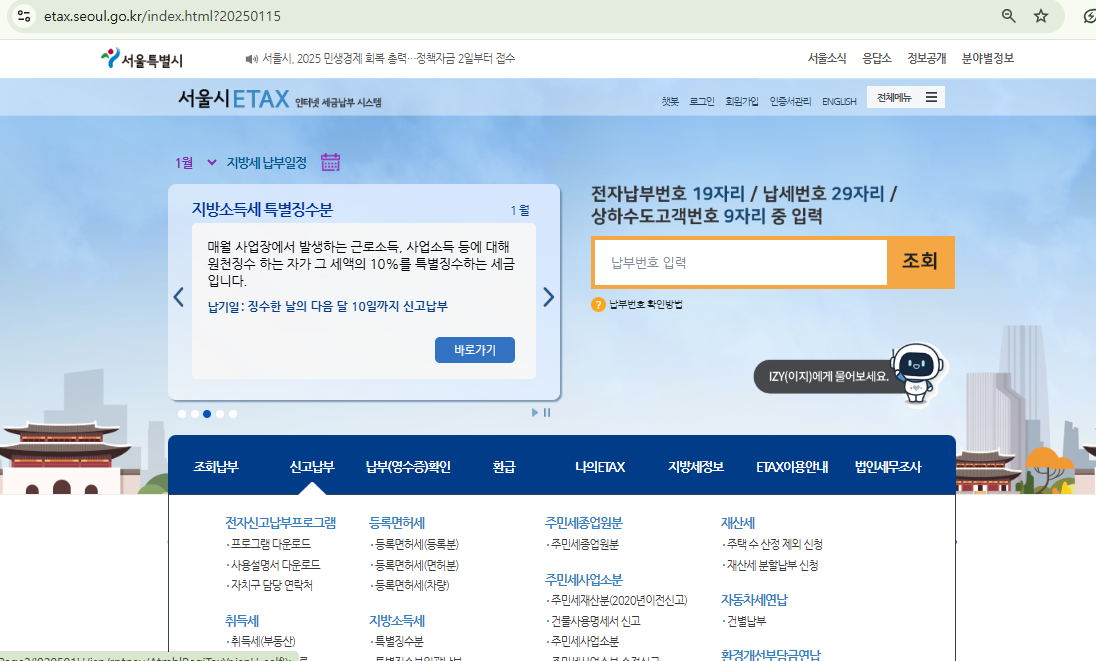This screenshot has width=1096, height=661.
Task: Click the 지방세 납부일정 heading
Action: pos(266,163)
